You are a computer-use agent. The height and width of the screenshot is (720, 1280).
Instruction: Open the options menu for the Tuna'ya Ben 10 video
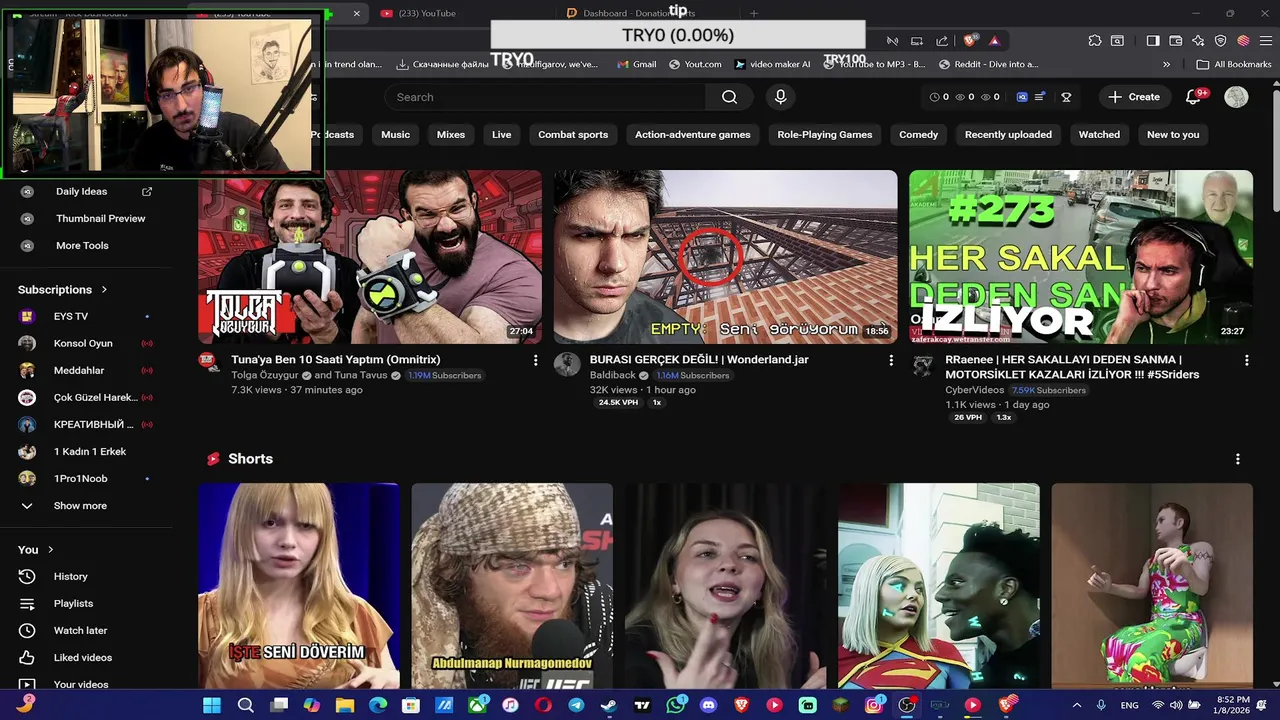click(x=535, y=360)
